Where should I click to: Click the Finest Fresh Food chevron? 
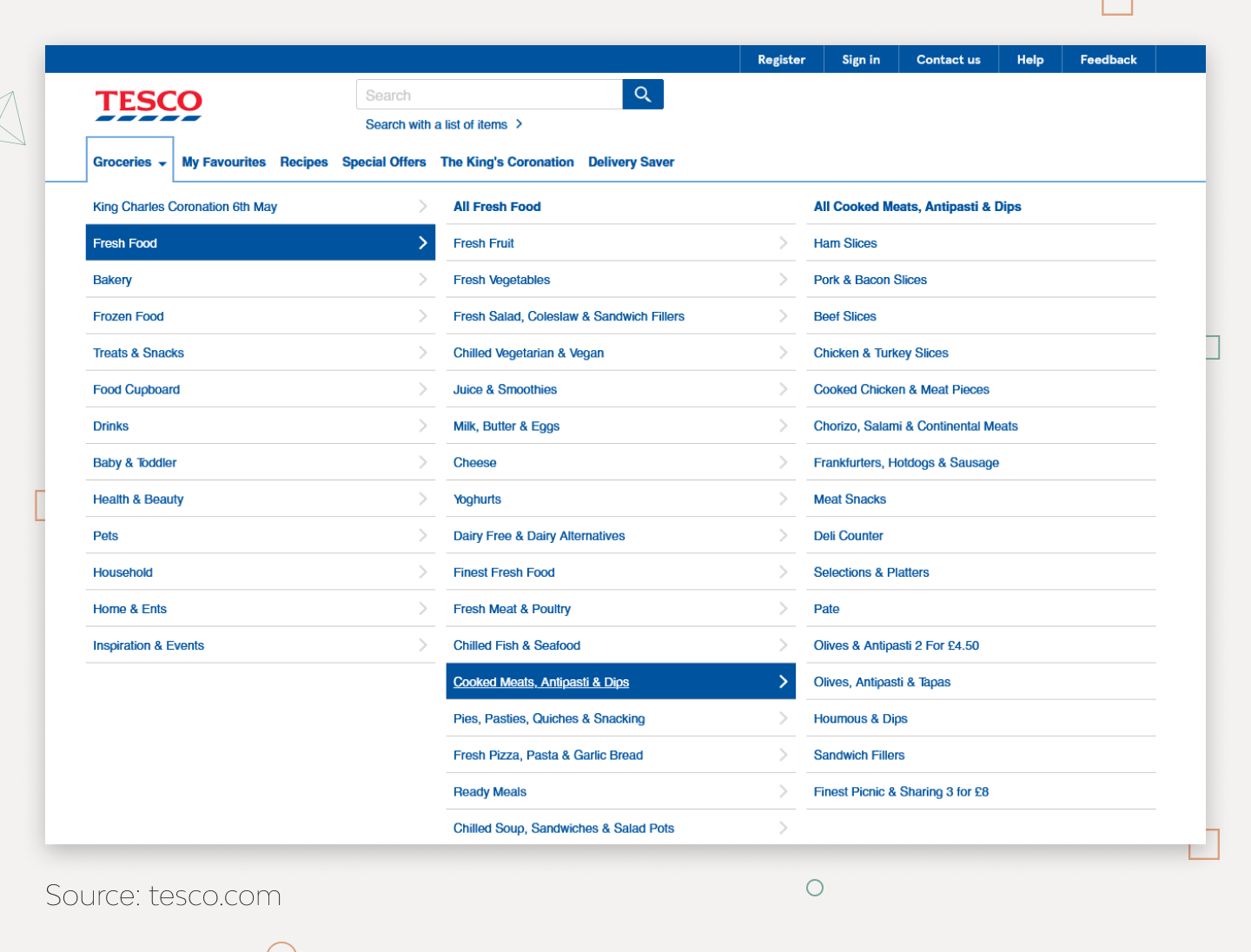(x=784, y=572)
